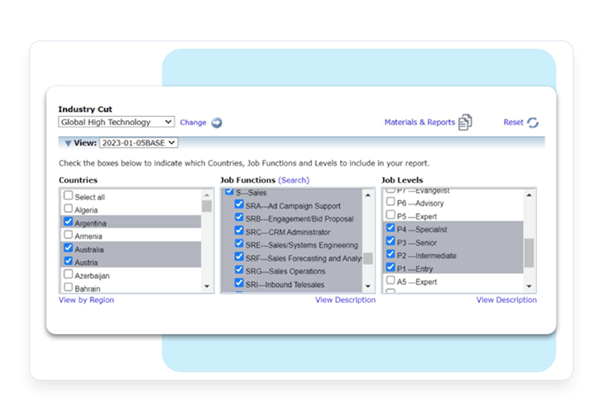Image resolution: width=599 pixels, height=399 pixels.
Task: Check the Armenia checkbox
Action: click(68, 235)
